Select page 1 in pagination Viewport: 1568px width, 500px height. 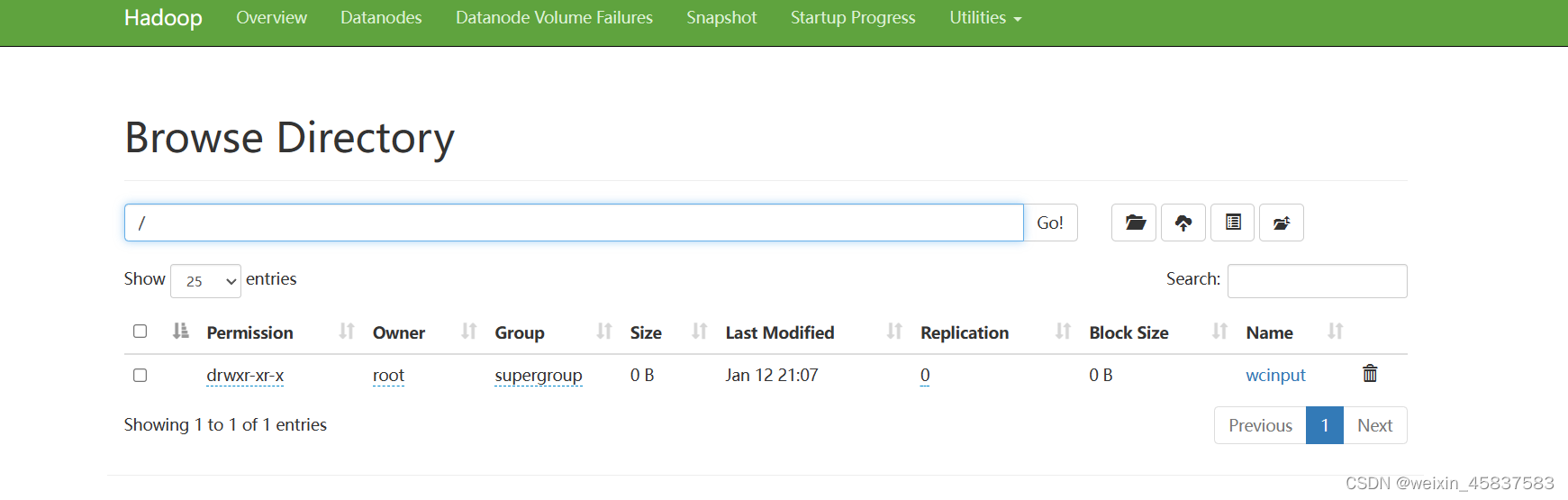click(1325, 425)
